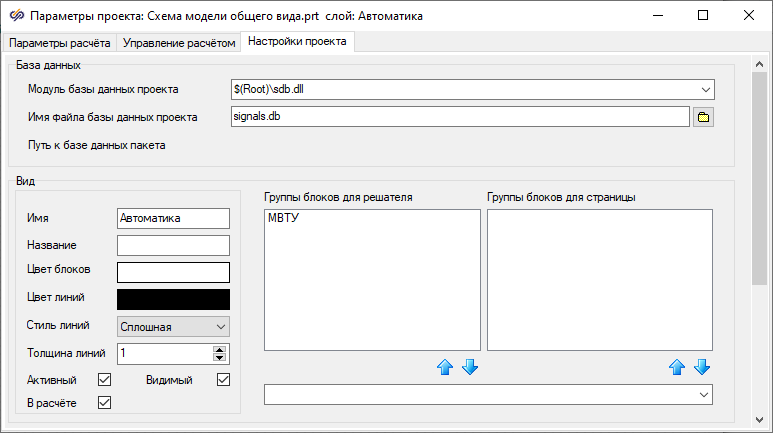773x433 pixels.
Task: Click the Имя input field with Автоматика
Action: (x=173, y=218)
